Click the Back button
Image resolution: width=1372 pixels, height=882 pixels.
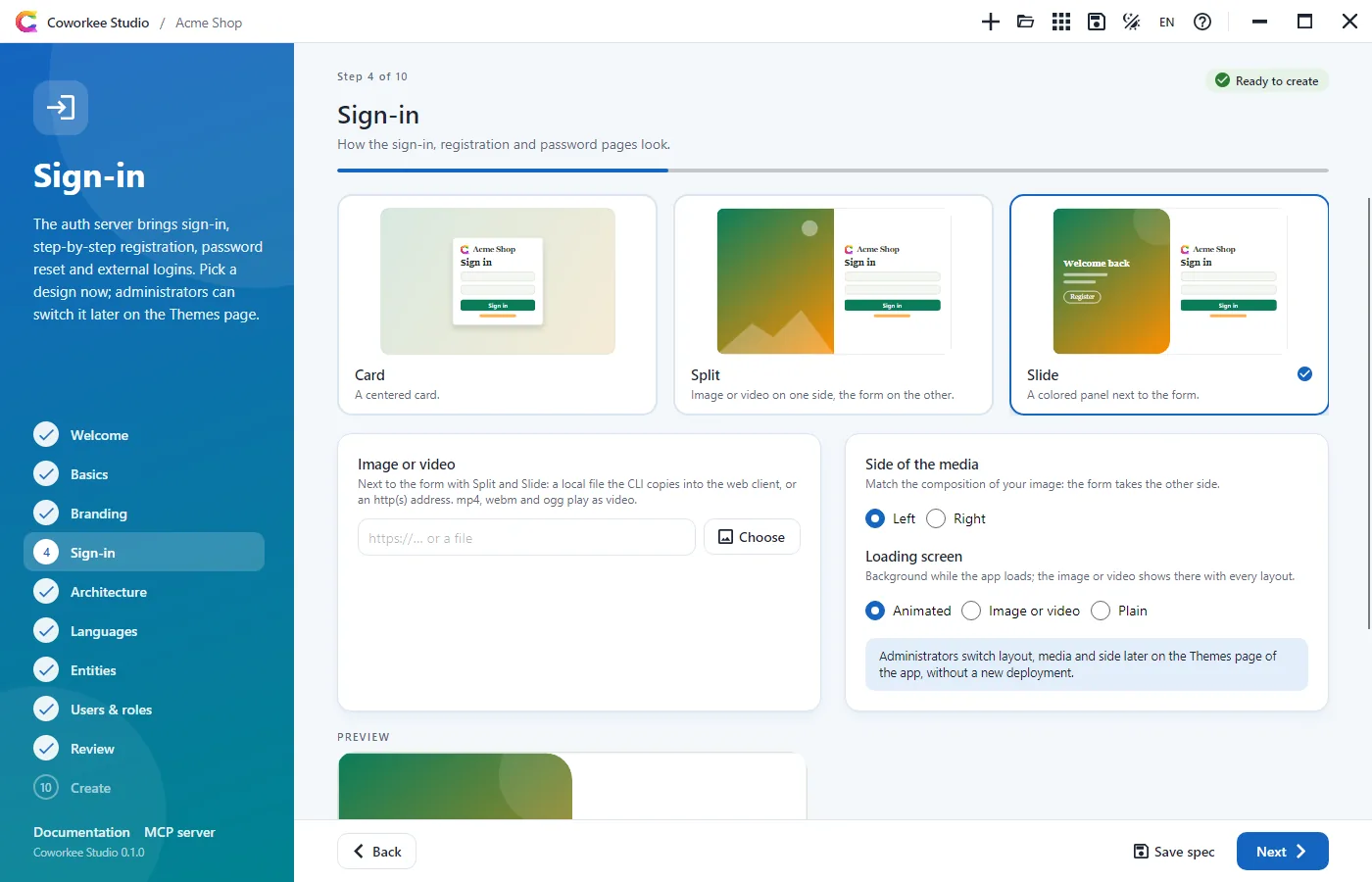[x=376, y=852]
